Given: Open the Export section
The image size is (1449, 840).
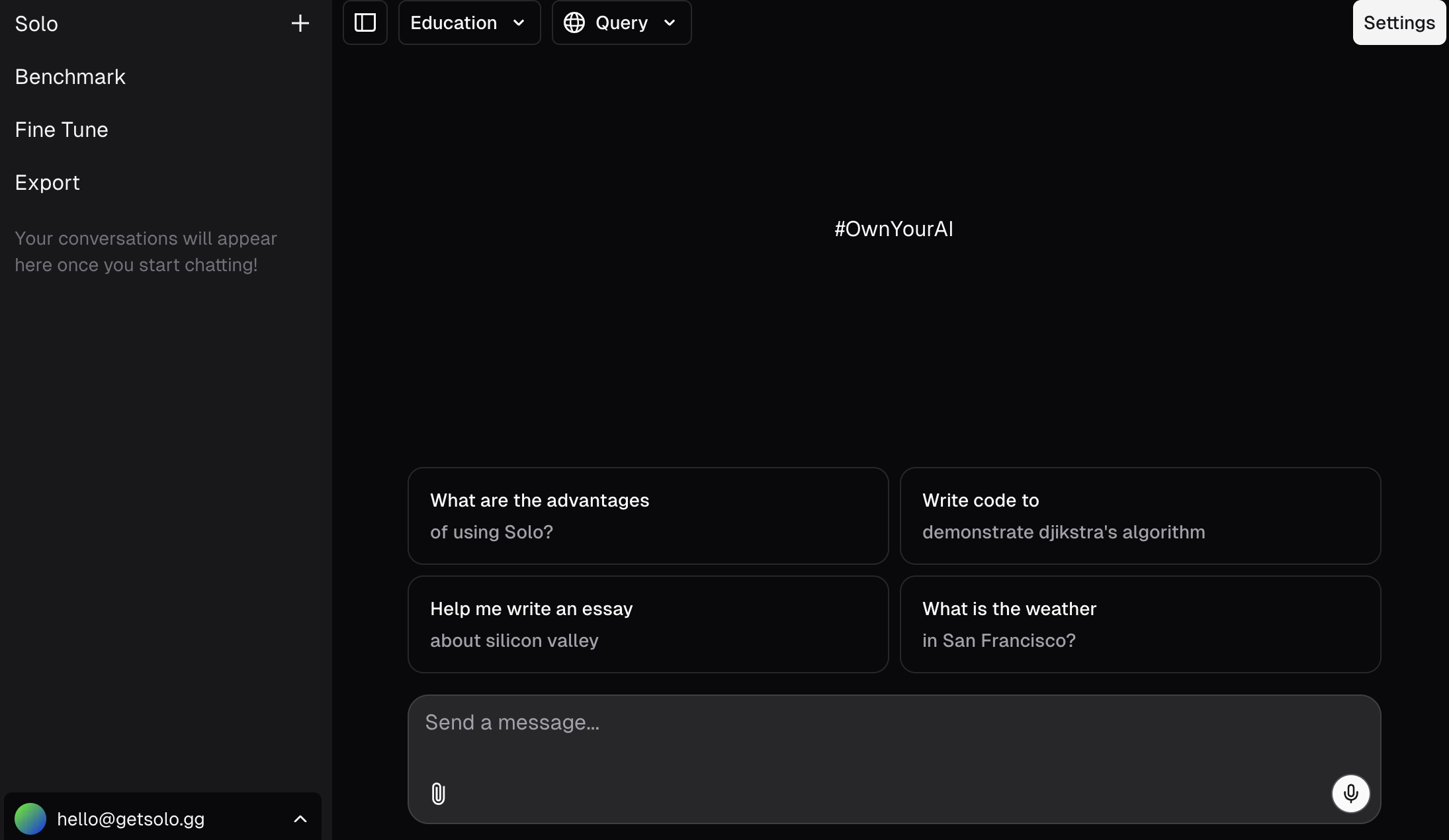Looking at the screenshot, I should click(x=47, y=183).
